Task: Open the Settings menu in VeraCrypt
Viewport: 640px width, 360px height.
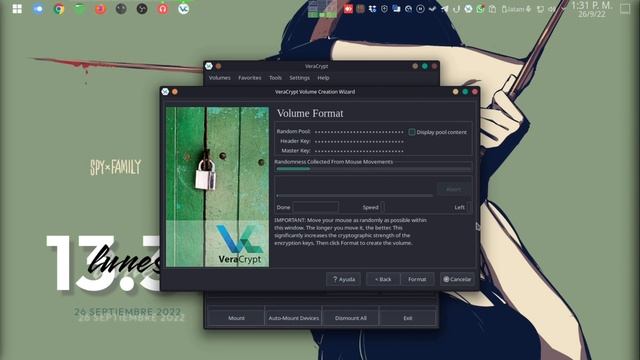Action: pyautogui.click(x=300, y=78)
